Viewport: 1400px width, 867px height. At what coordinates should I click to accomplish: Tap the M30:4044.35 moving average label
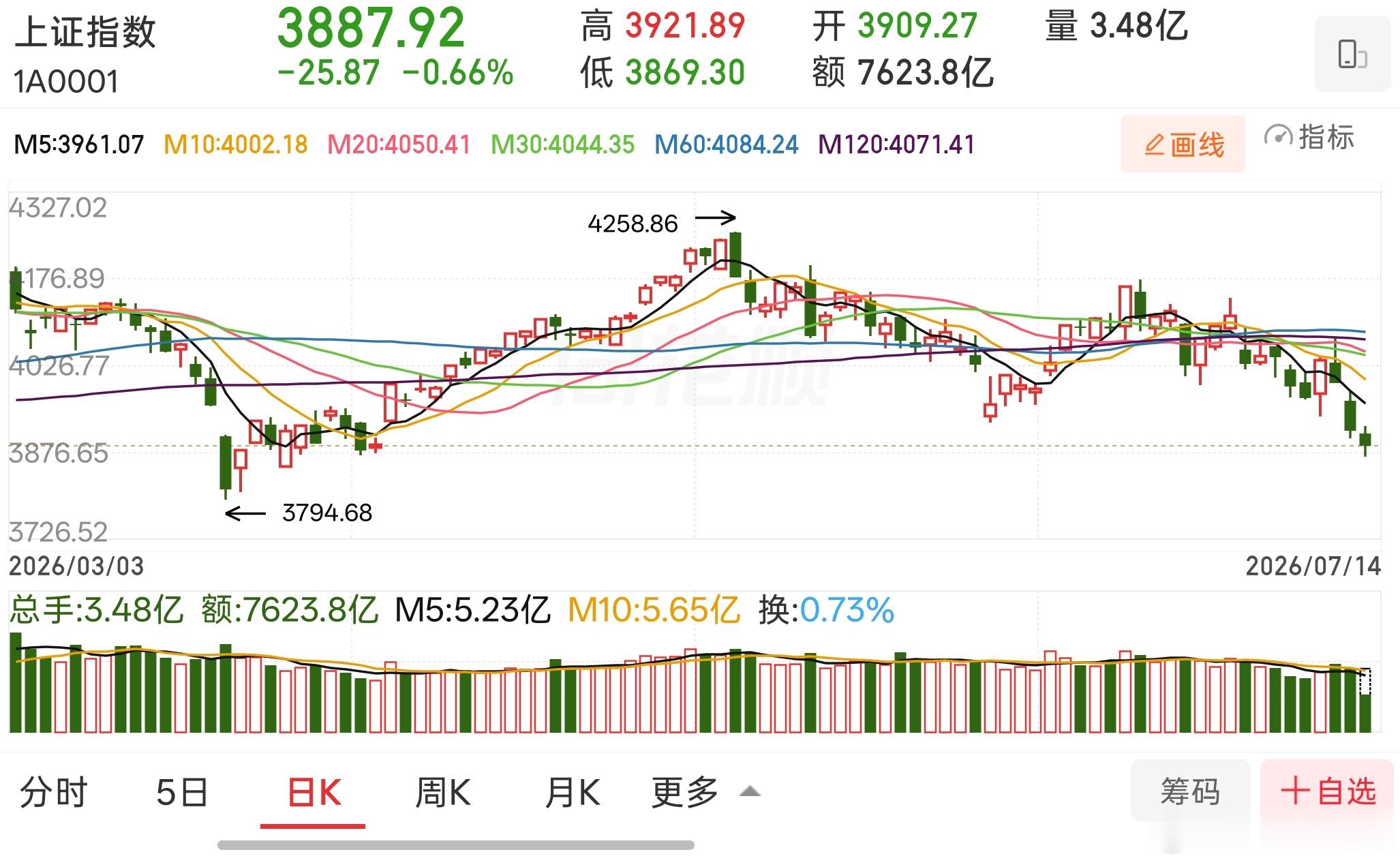pos(563,144)
